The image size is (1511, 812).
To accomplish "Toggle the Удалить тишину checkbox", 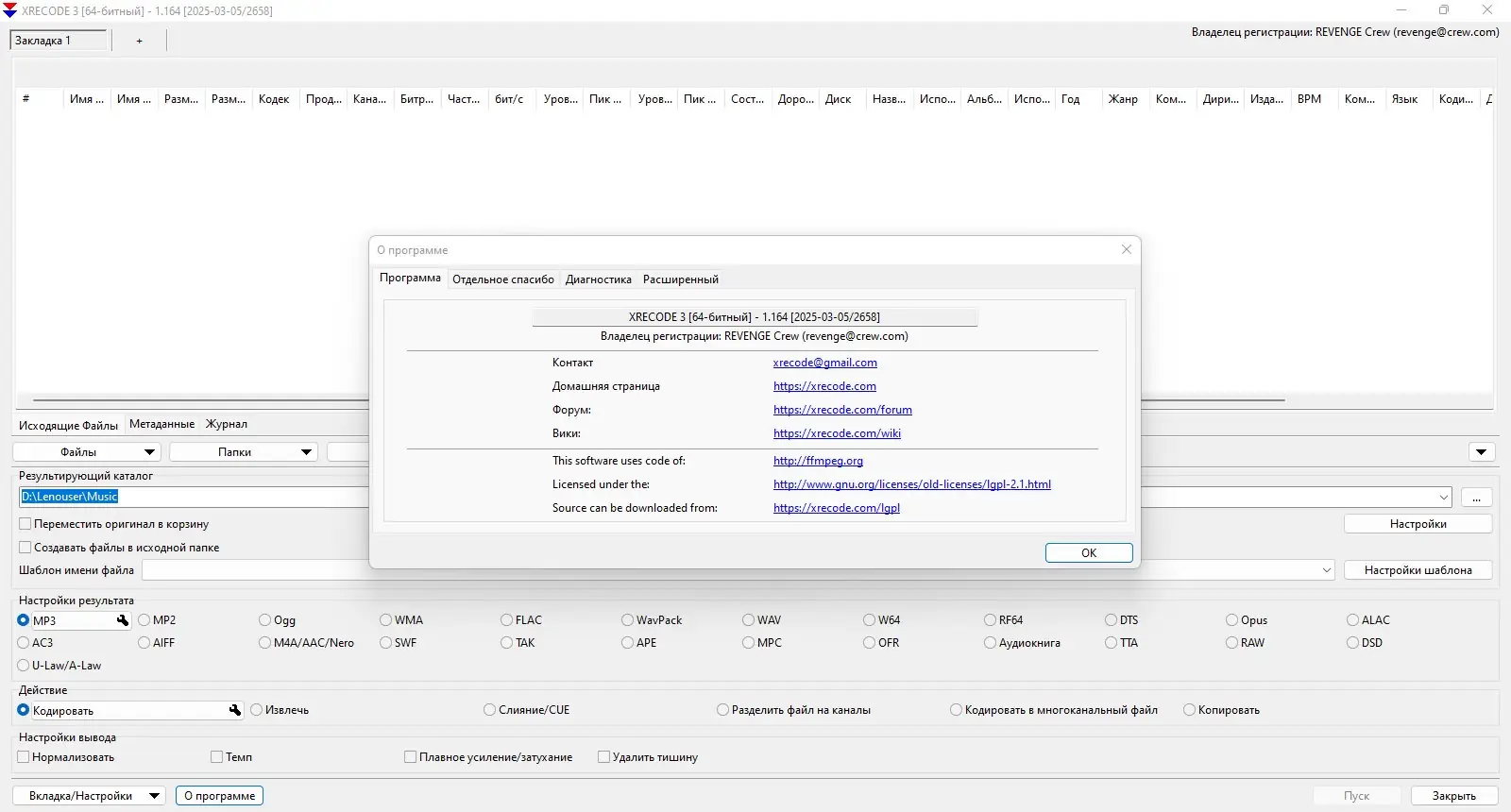I will coord(604,757).
